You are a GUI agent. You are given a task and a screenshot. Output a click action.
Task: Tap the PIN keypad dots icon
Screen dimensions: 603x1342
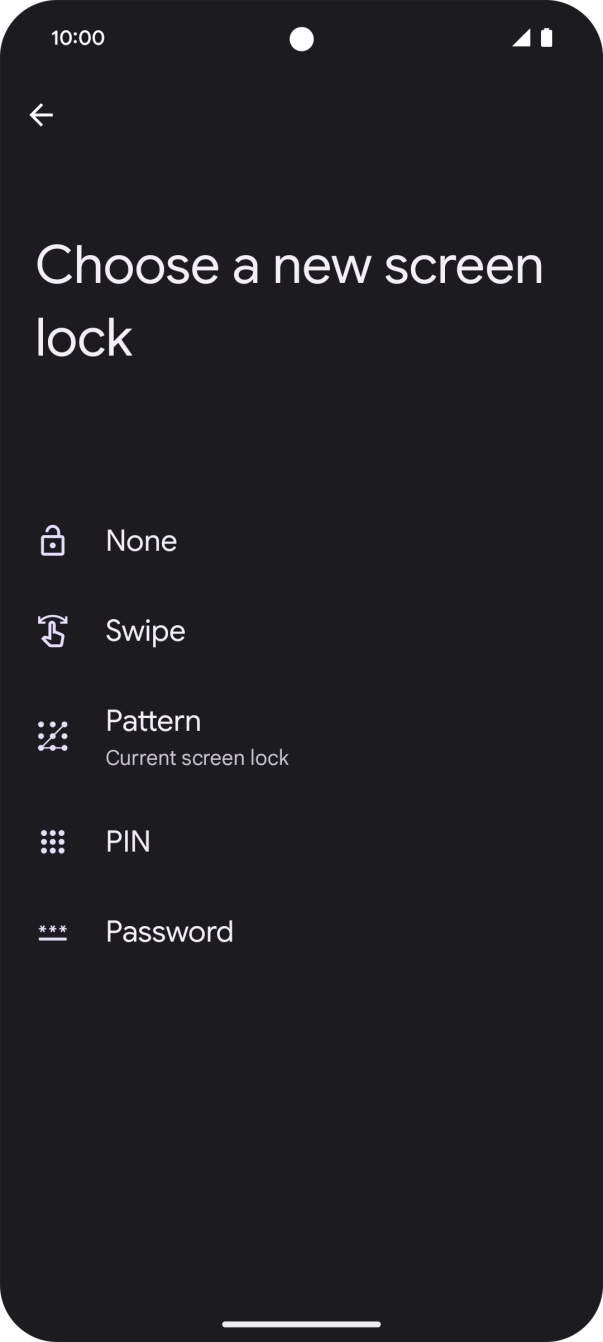(x=52, y=842)
